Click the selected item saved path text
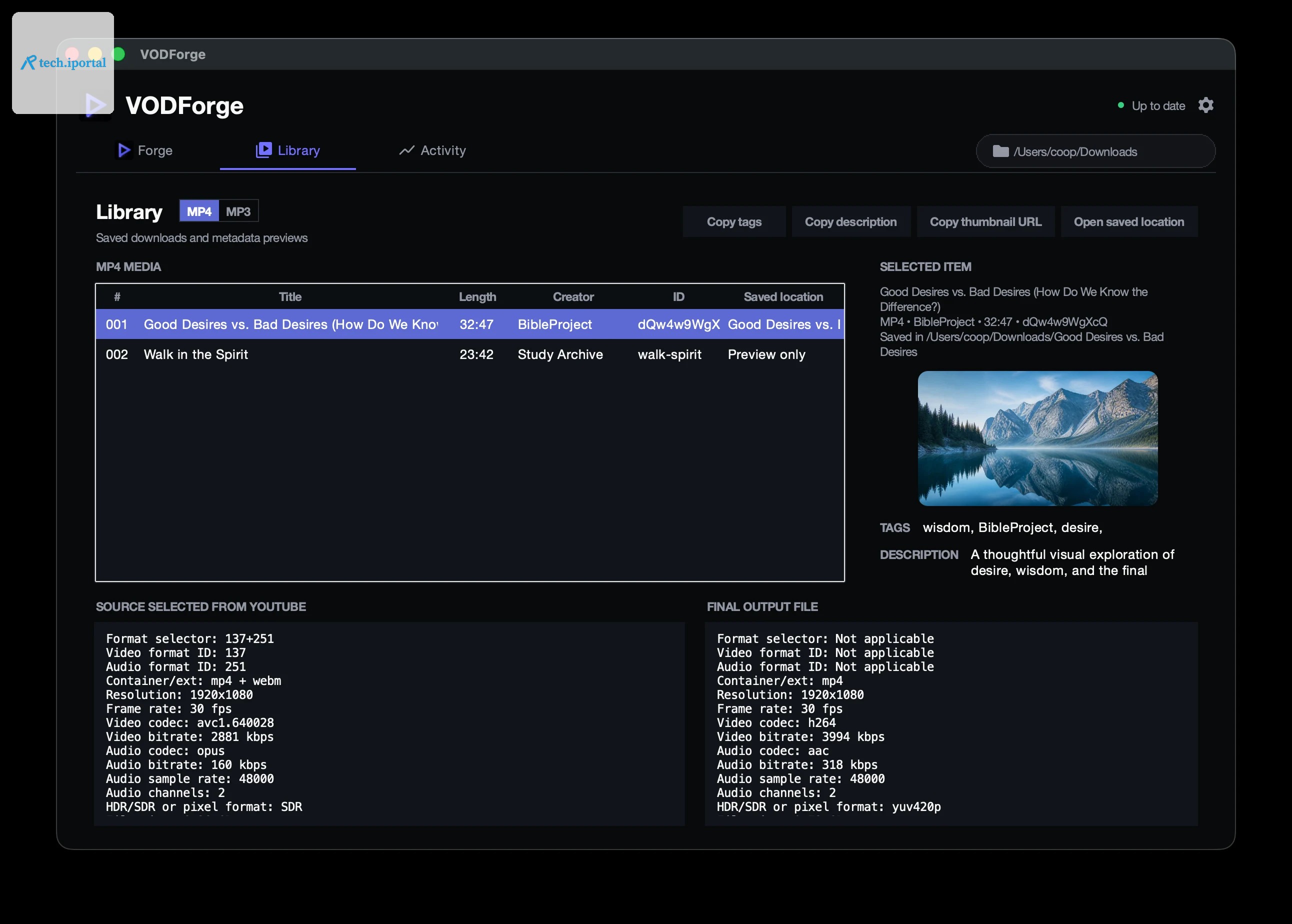 (x=1021, y=344)
